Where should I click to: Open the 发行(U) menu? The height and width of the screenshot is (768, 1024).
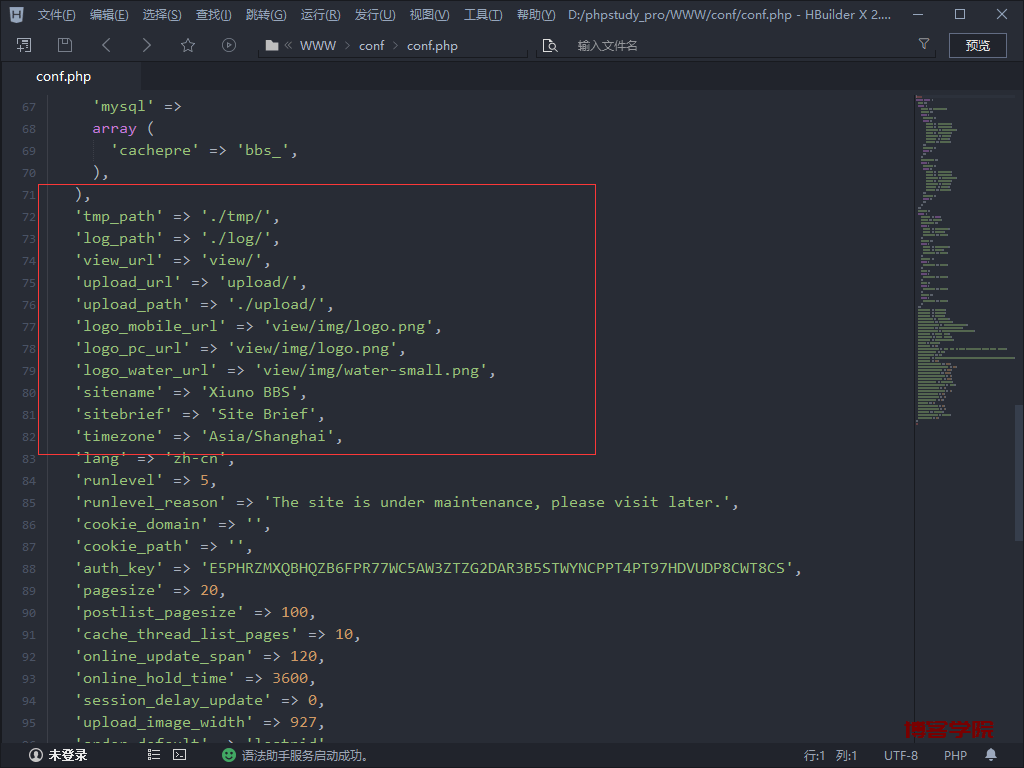click(x=375, y=14)
